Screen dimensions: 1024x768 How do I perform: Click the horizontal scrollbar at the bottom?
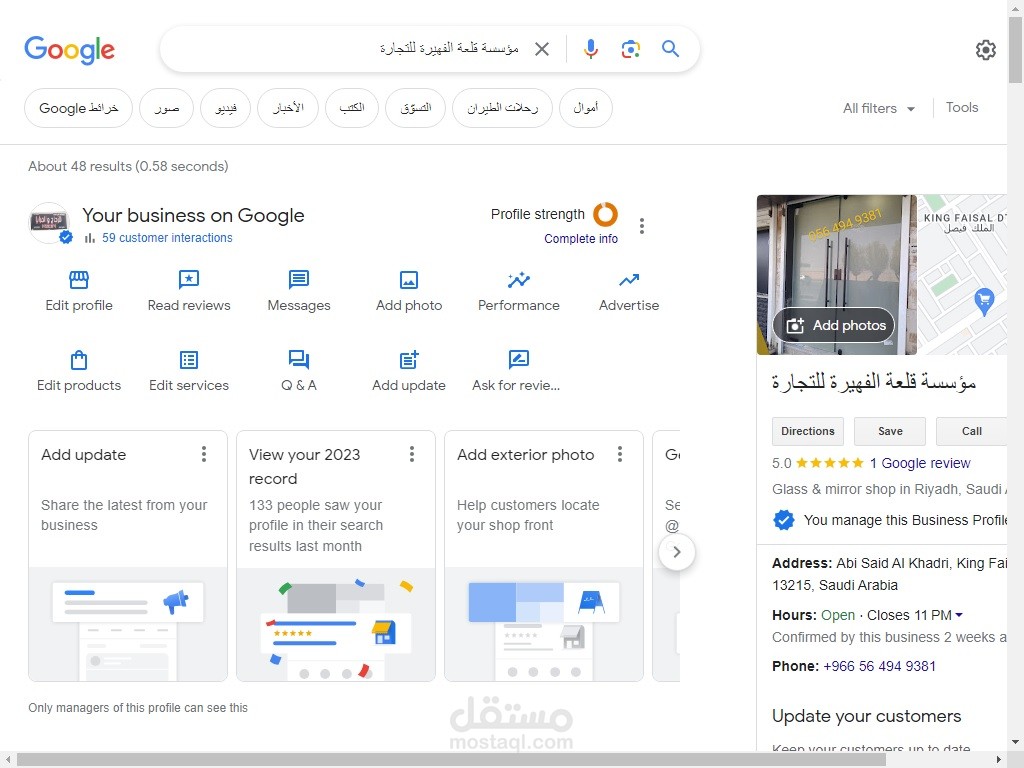point(451,760)
